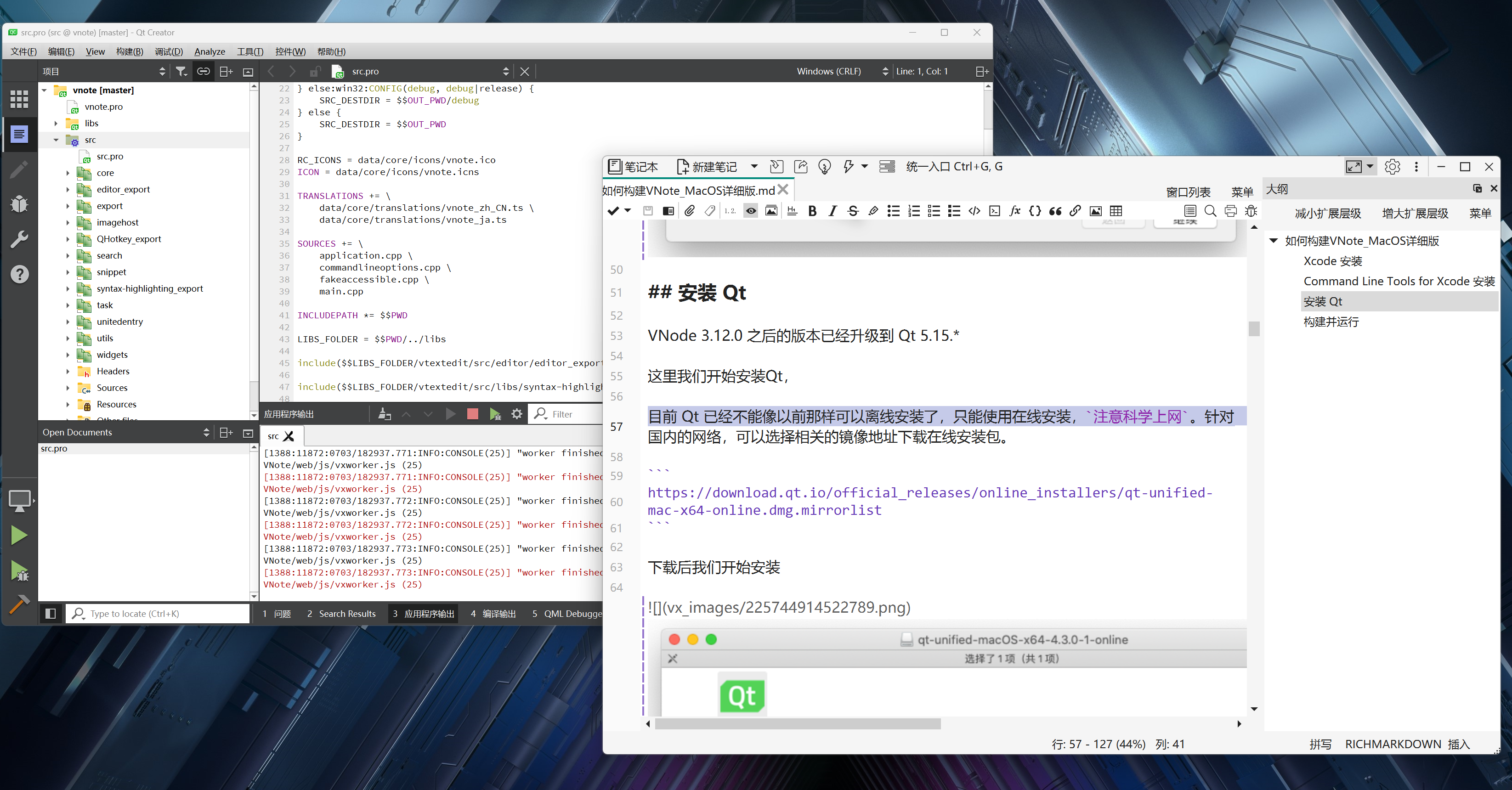Click the find magnifier icon in VNote toolbar
Viewport: 1512px width, 790px height.
(1210, 211)
